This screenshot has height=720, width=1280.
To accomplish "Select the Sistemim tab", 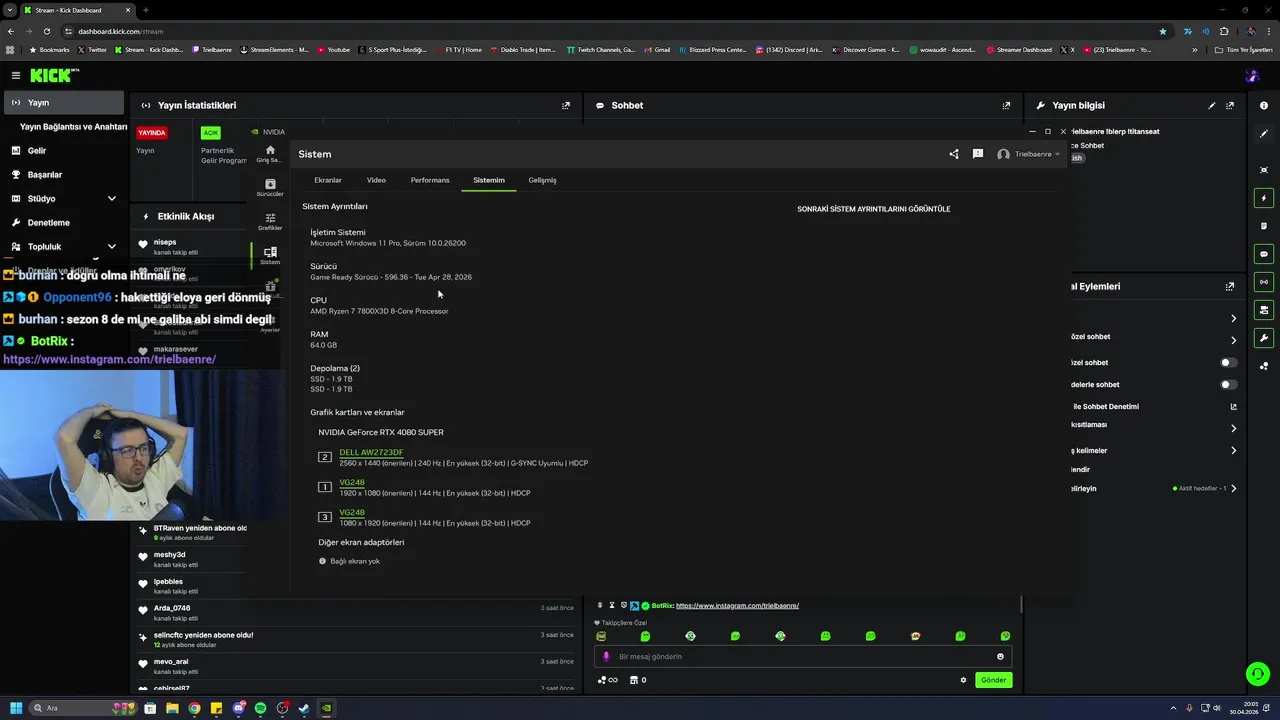I will pos(489,180).
